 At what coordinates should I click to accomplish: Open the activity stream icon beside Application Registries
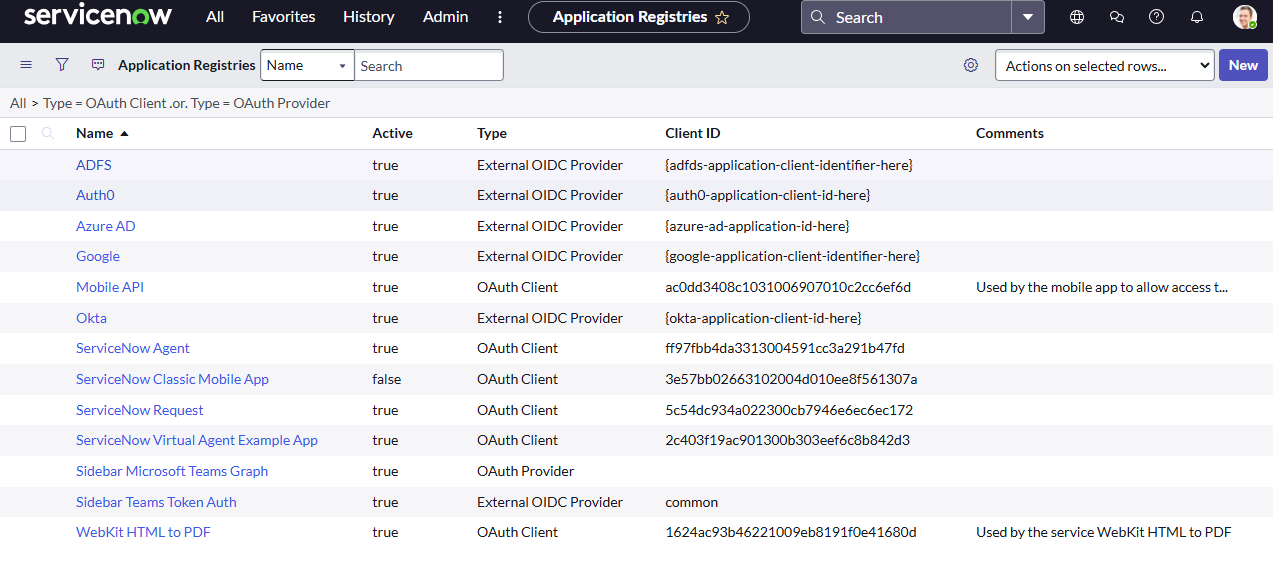pos(98,65)
